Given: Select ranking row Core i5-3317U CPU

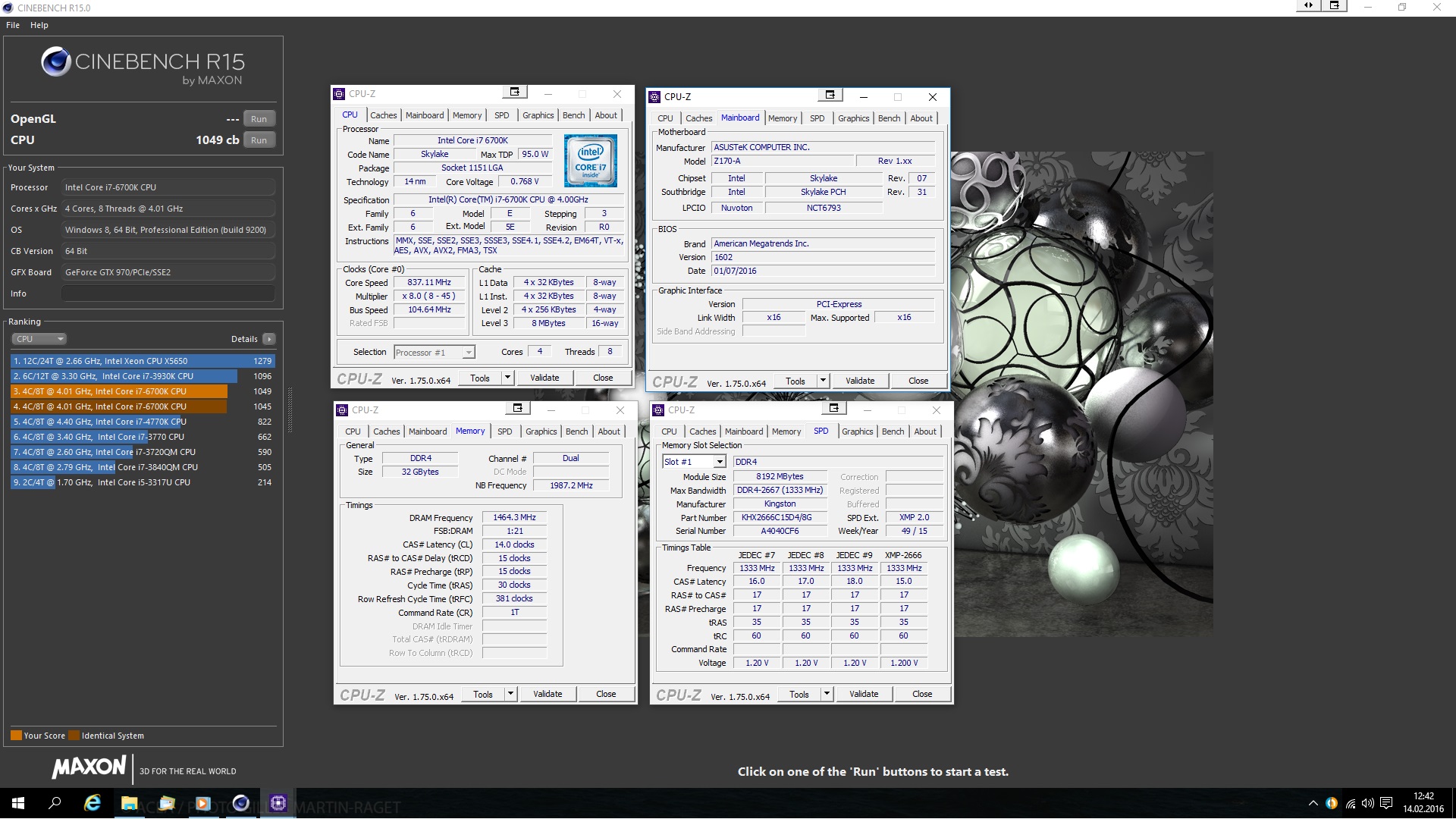Looking at the screenshot, I should pos(143,482).
